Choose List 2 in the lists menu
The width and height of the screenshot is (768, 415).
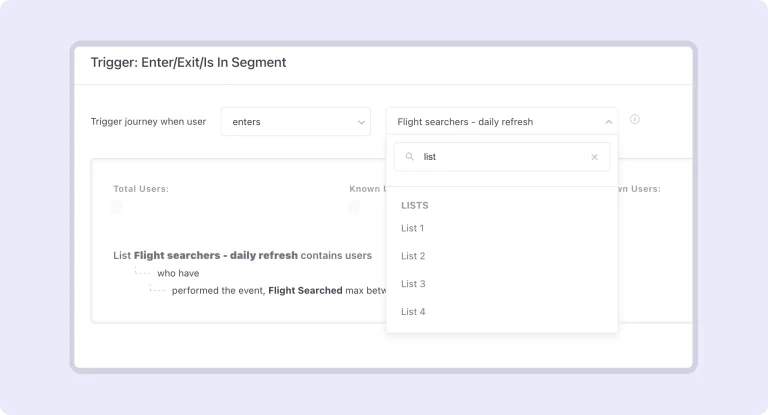click(x=413, y=256)
